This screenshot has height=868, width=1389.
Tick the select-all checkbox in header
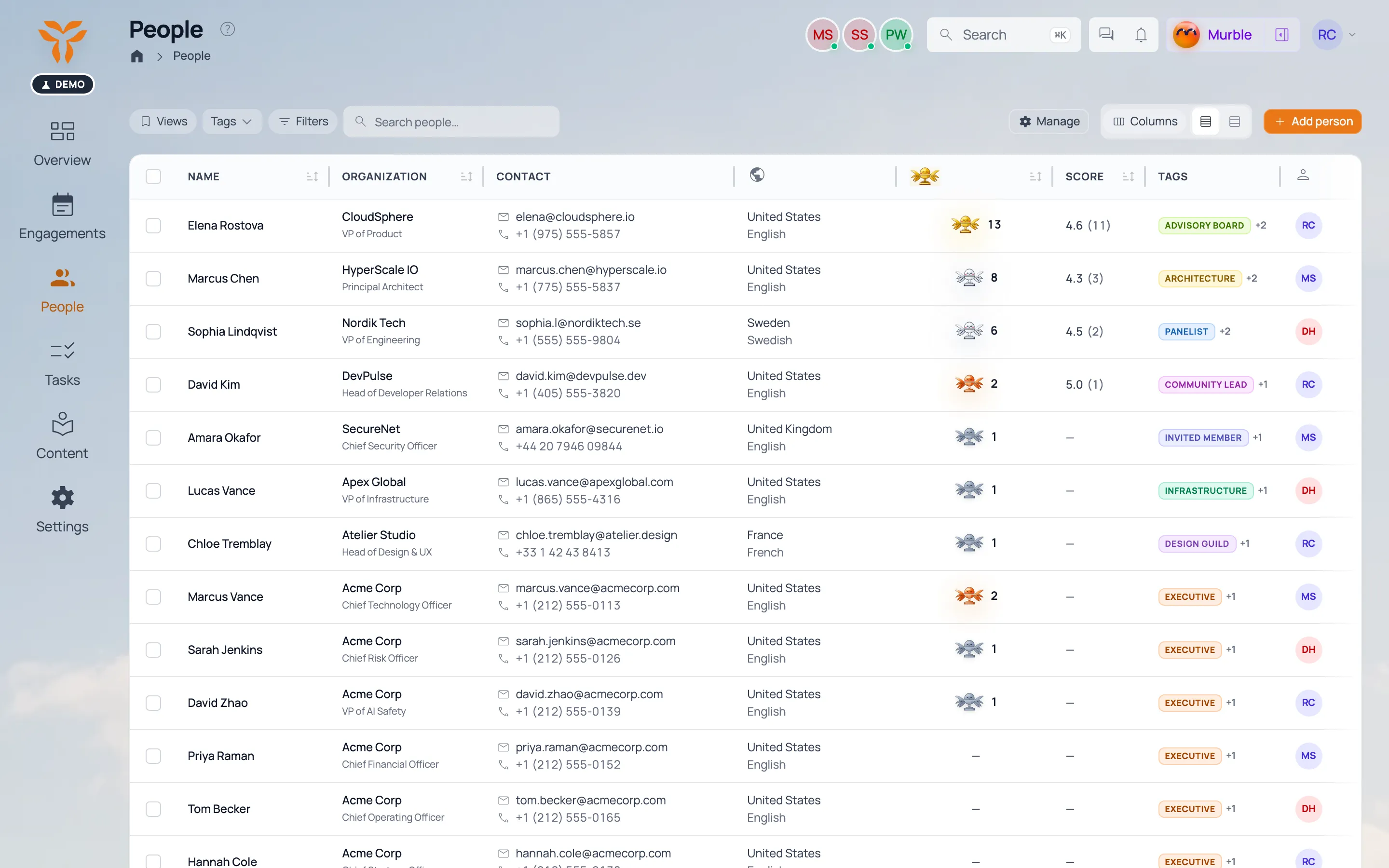tap(153, 176)
